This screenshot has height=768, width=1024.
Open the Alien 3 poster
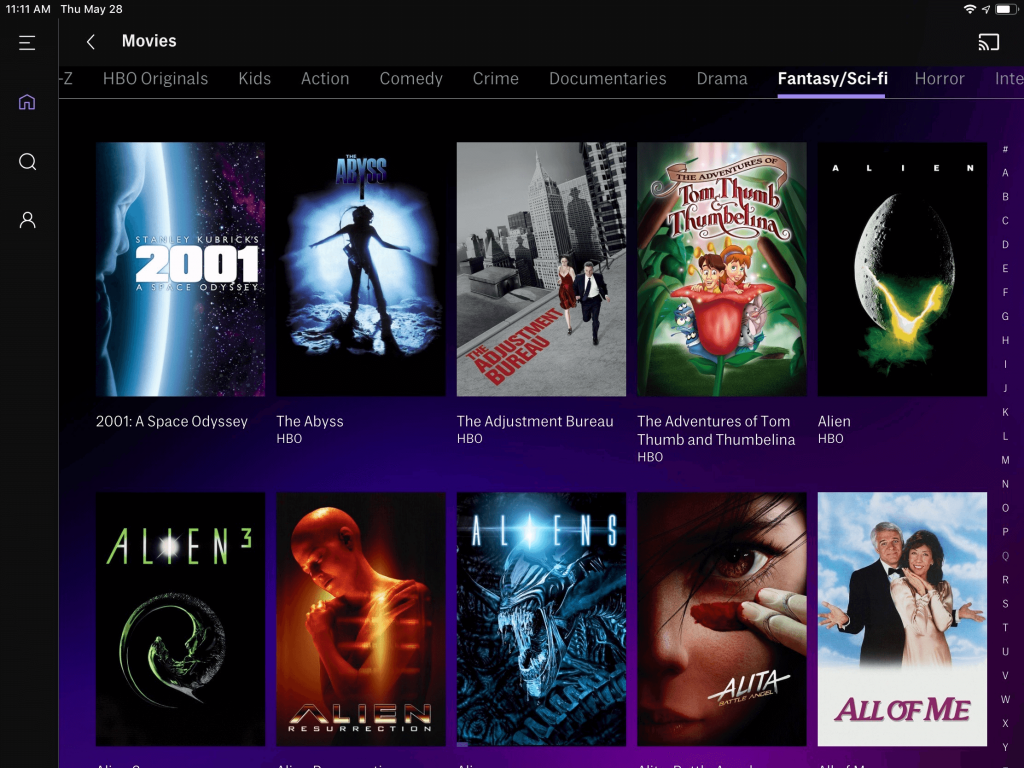(x=180, y=619)
